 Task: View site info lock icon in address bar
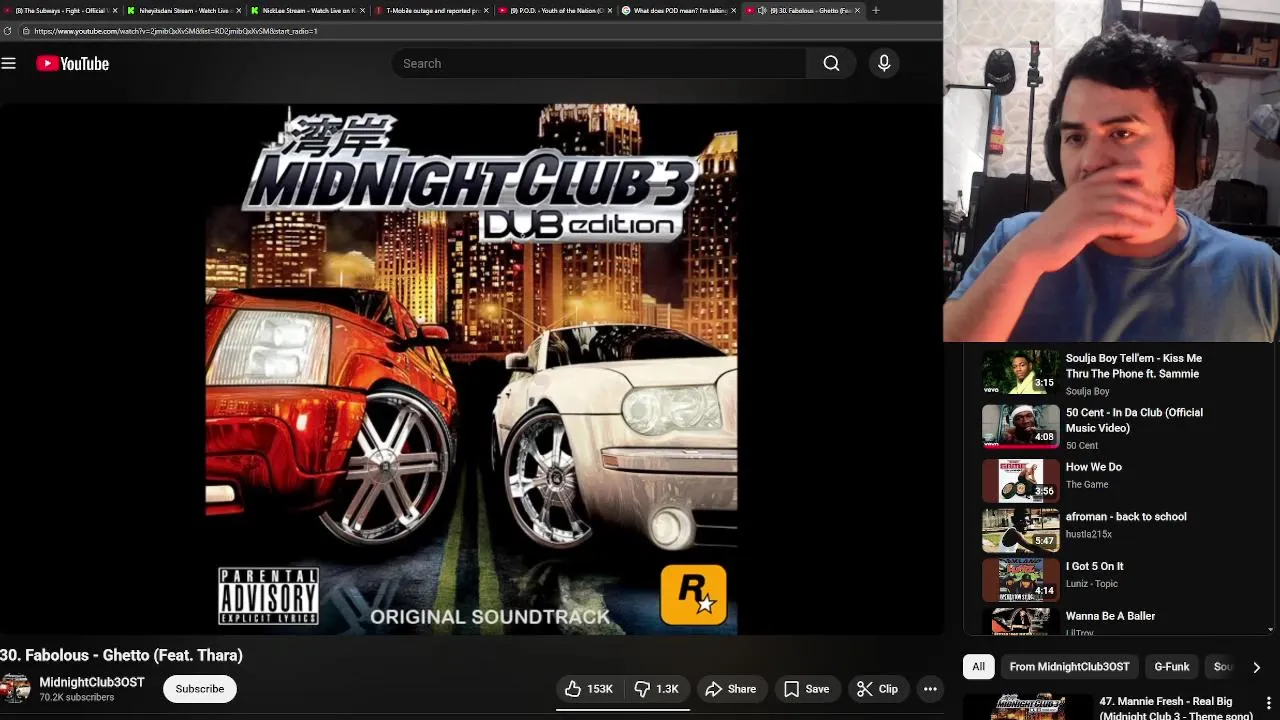[x=26, y=31]
